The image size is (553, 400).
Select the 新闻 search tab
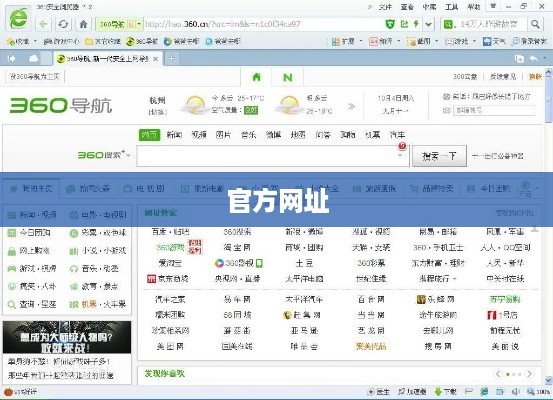coord(174,135)
